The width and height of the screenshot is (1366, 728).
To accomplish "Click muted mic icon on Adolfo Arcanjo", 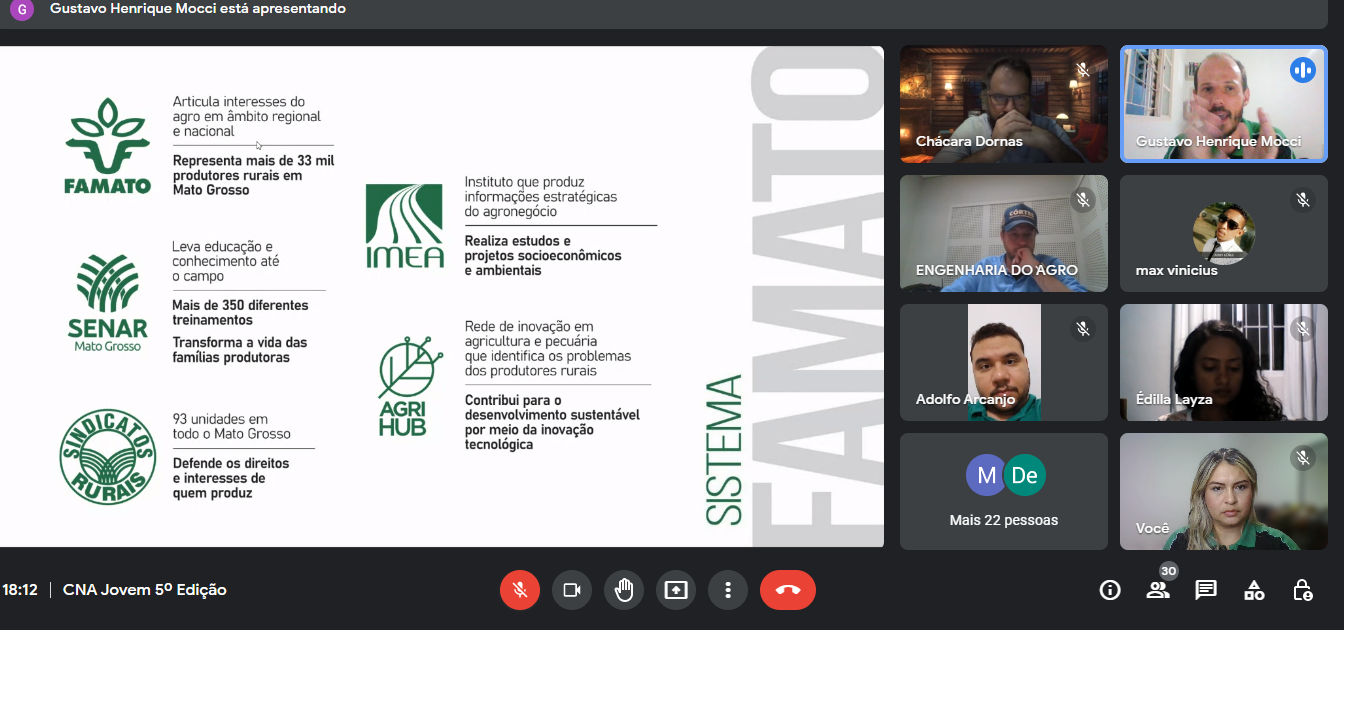I will click(1082, 329).
